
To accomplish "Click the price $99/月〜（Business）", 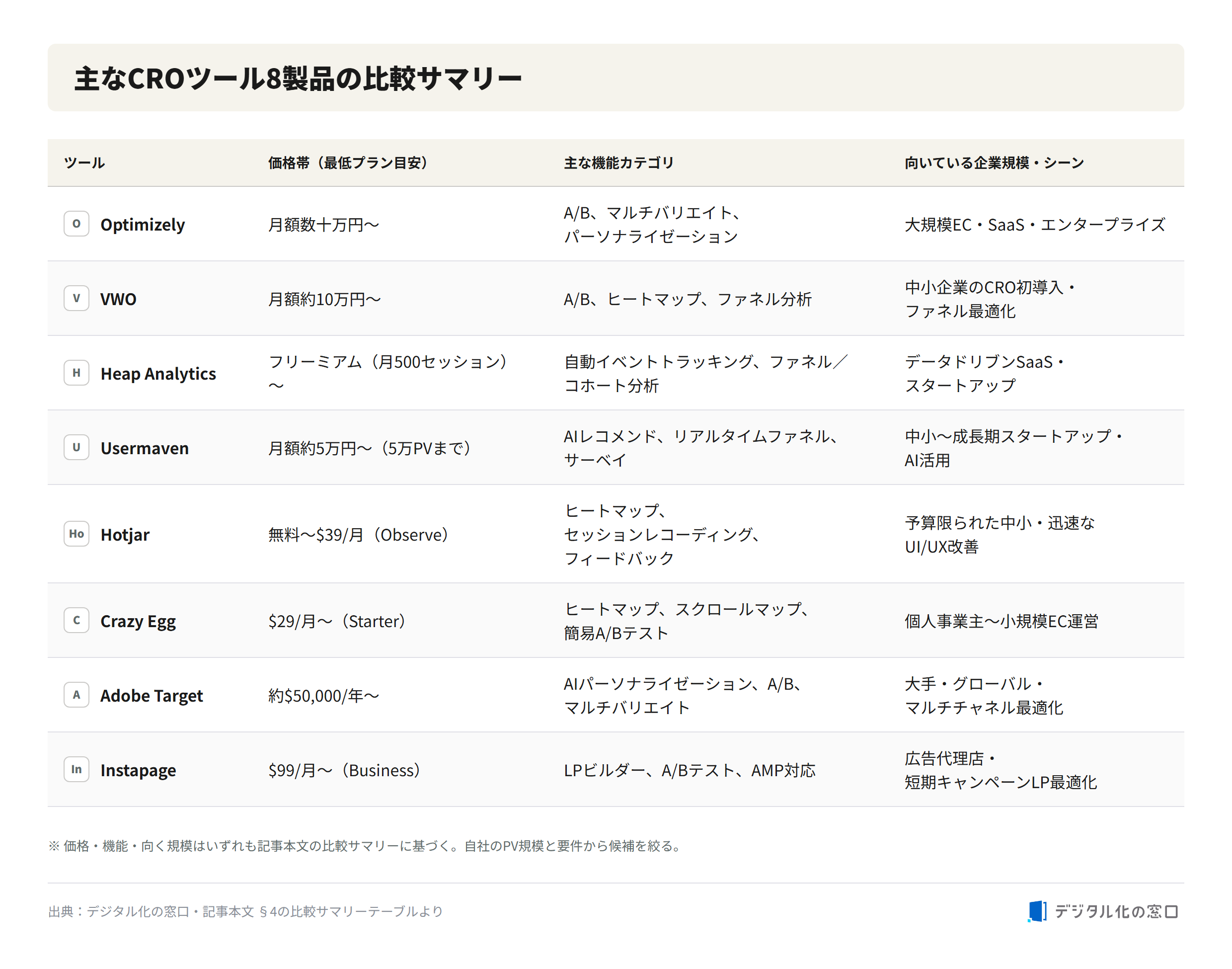I will point(344,770).
